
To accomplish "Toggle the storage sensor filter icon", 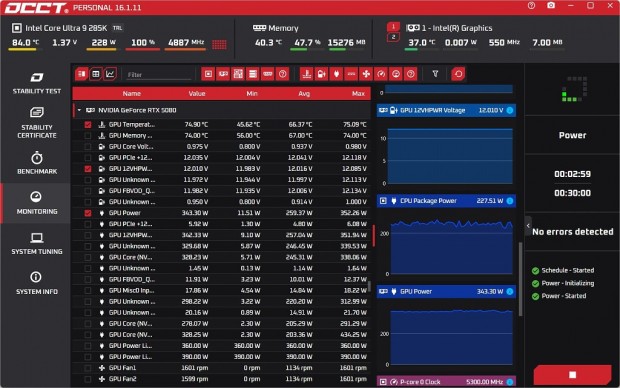I will (x=253, y=74).
